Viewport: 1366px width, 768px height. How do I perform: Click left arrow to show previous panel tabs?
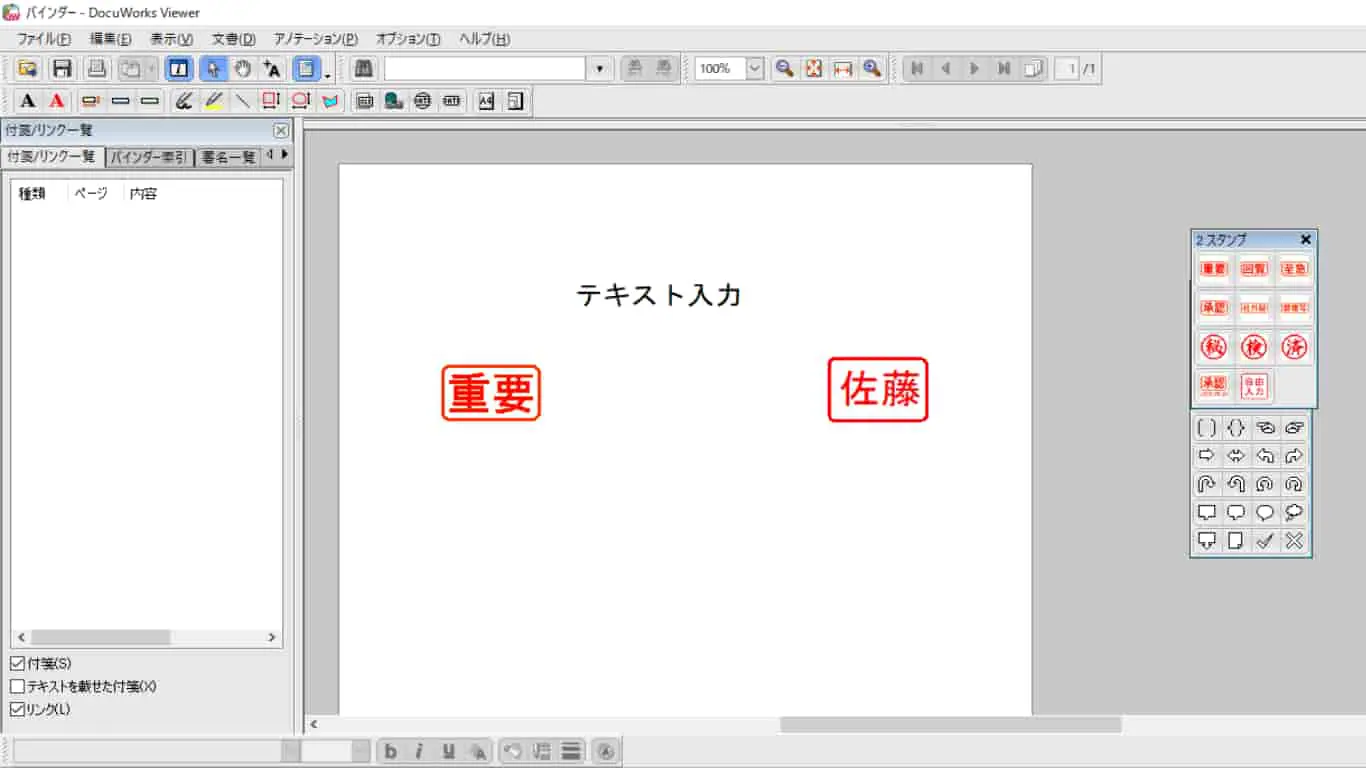pyautogui.click(x=270, y=155)
